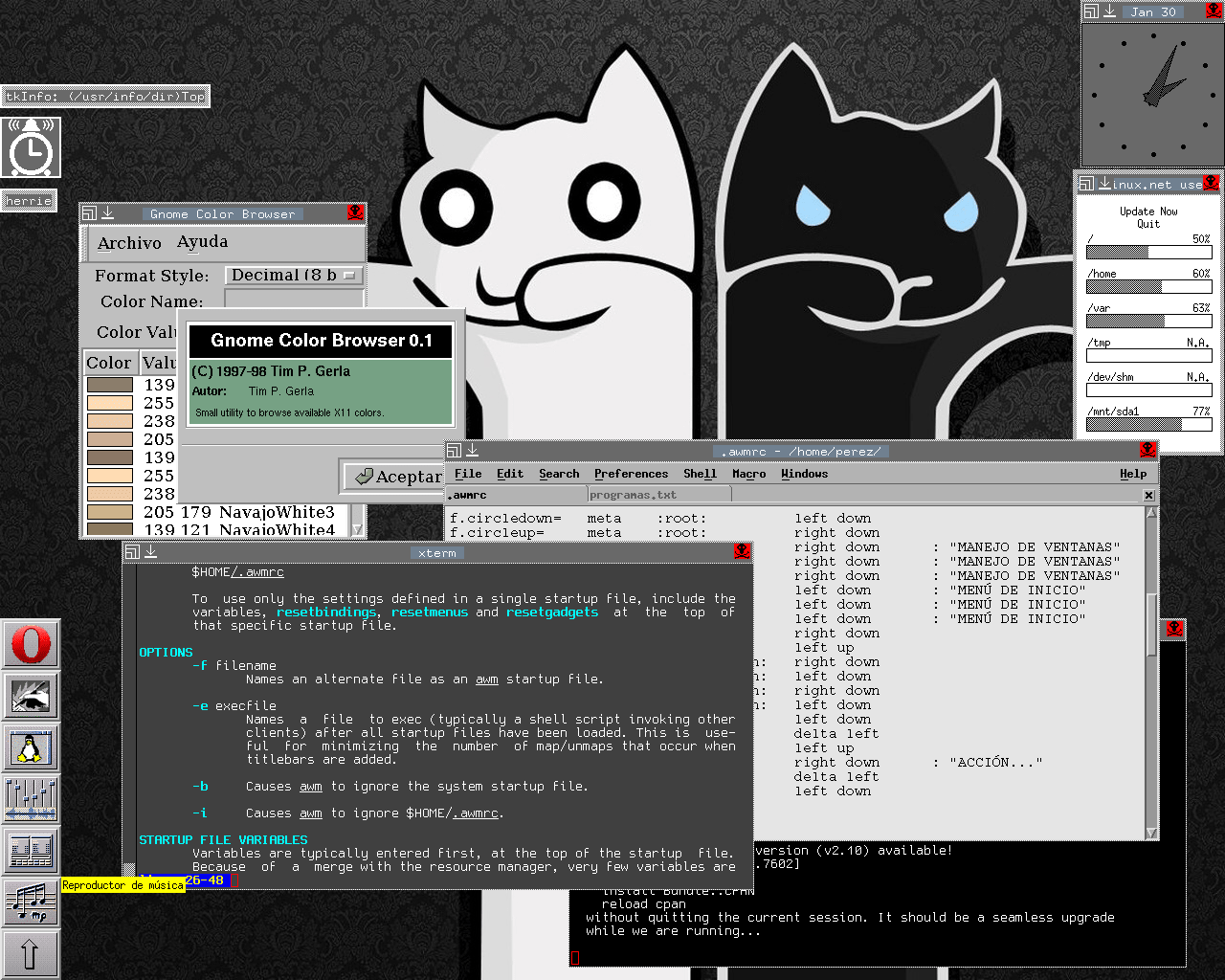The width and height of the screenshot is (1225, 980).
Task: Click the nested-squares icon on Gnome Color Browser title bar
Action: coord(89,213)
